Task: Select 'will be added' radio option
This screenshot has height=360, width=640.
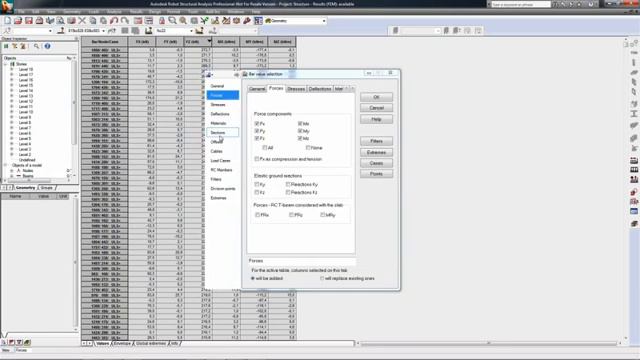Action: click(253, 278)
